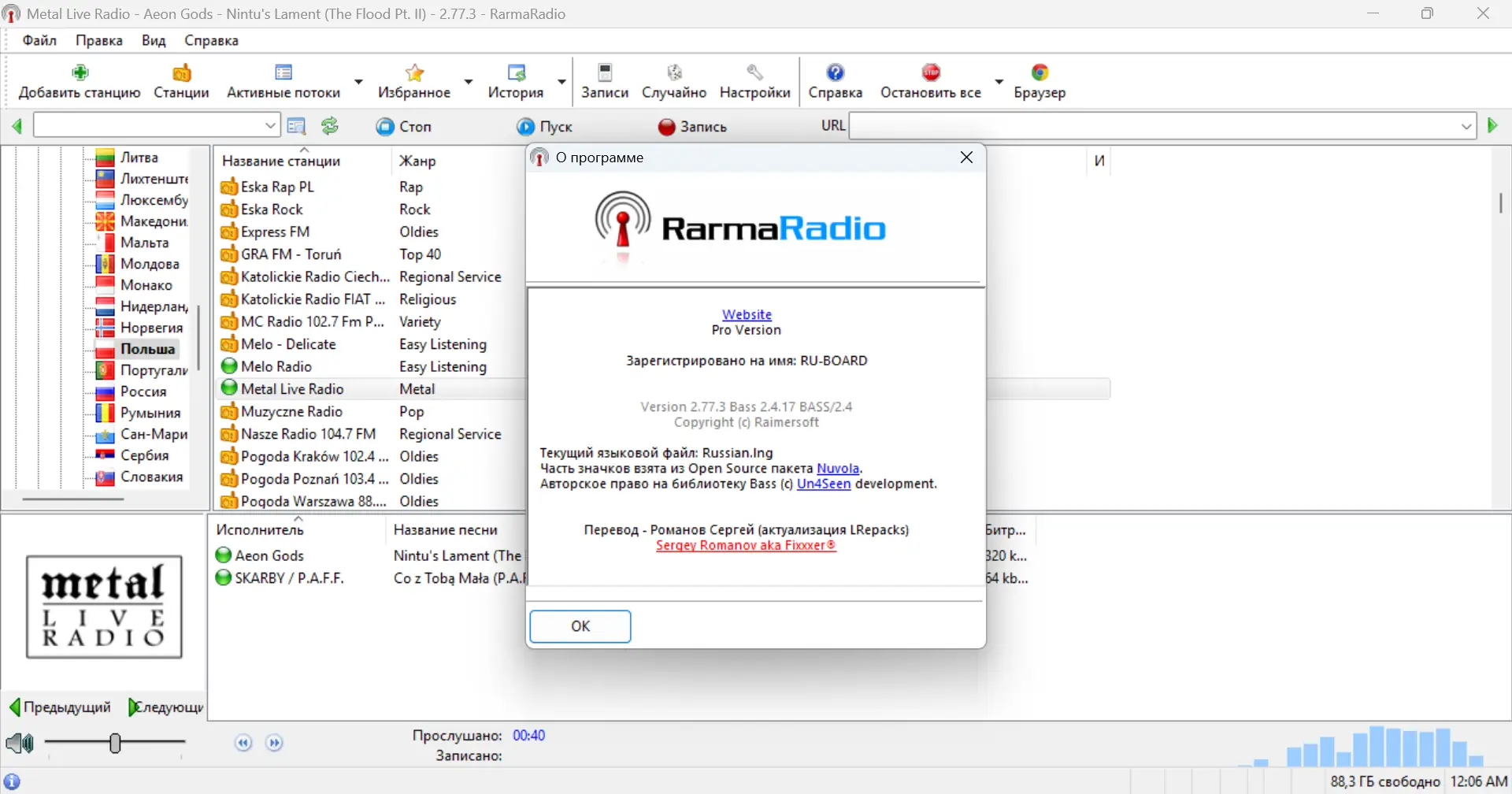Screen dimensions: 1512x794
Task: Open the Website link in the About dialog
Action: click(746, 314)
